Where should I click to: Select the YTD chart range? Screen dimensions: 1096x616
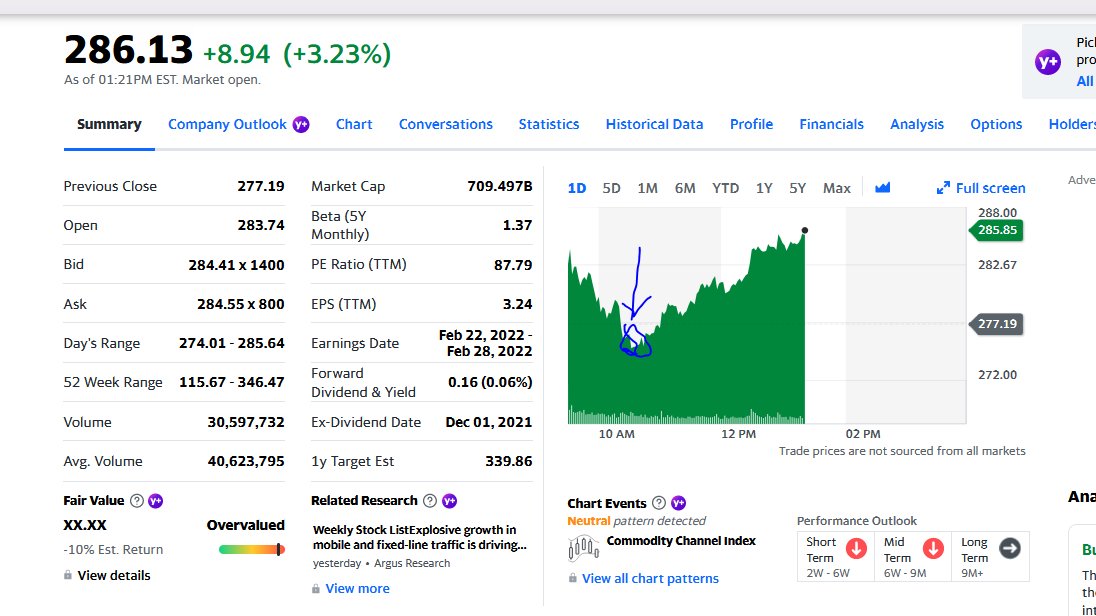(726, 188)
